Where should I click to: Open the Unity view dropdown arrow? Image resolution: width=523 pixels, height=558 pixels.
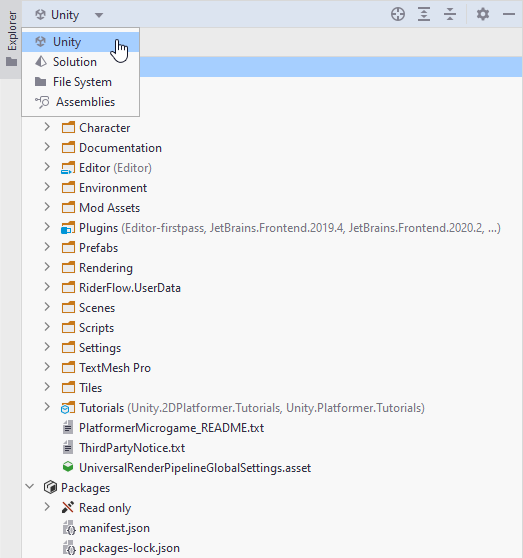click(x=99, y=15)
